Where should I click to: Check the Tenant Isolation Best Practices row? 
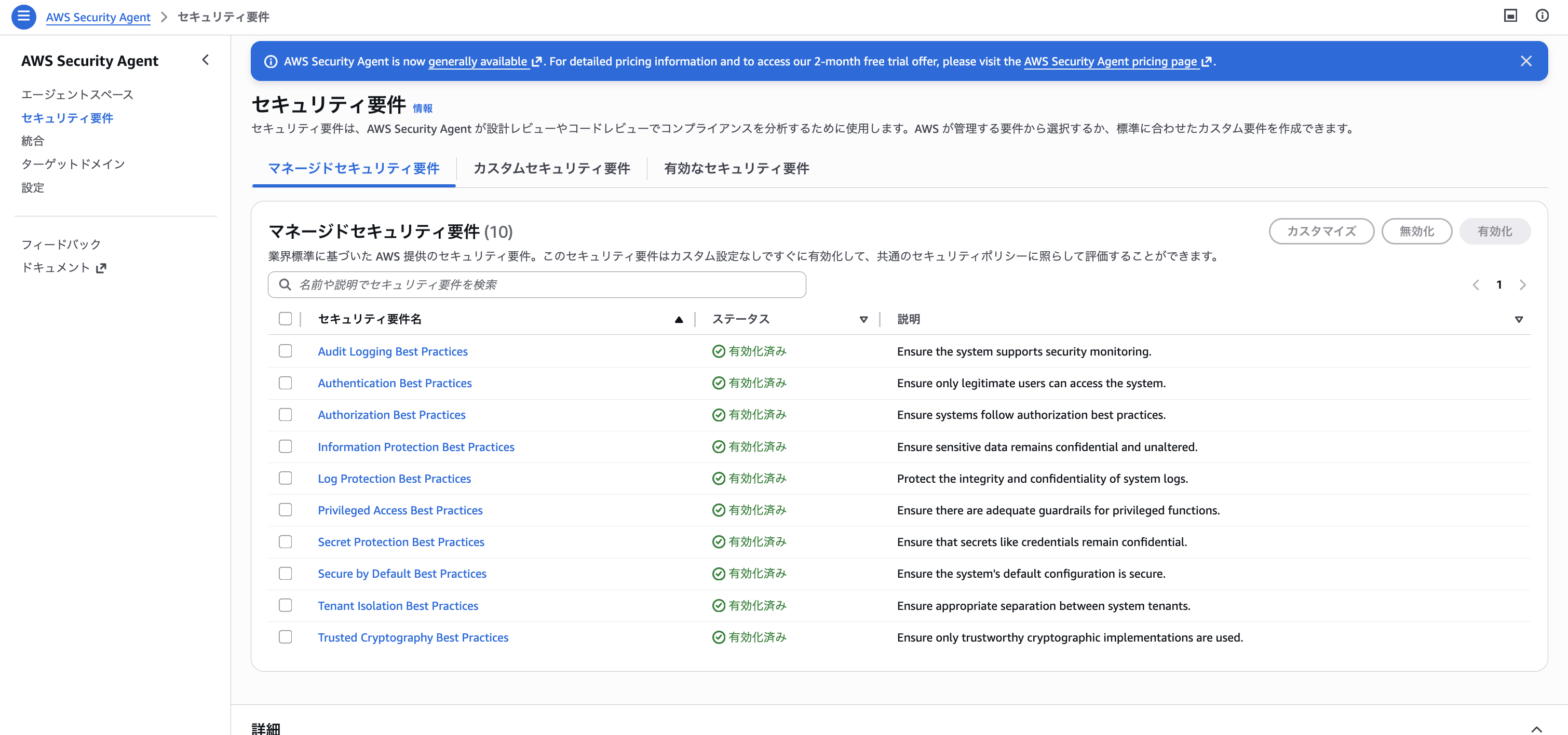(285, 605)
